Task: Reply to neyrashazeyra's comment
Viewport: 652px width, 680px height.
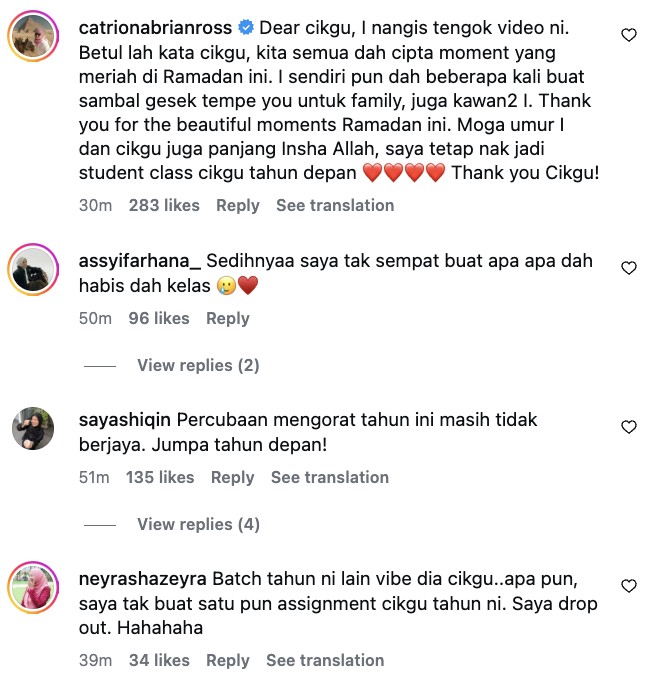Action: (228, 660)
